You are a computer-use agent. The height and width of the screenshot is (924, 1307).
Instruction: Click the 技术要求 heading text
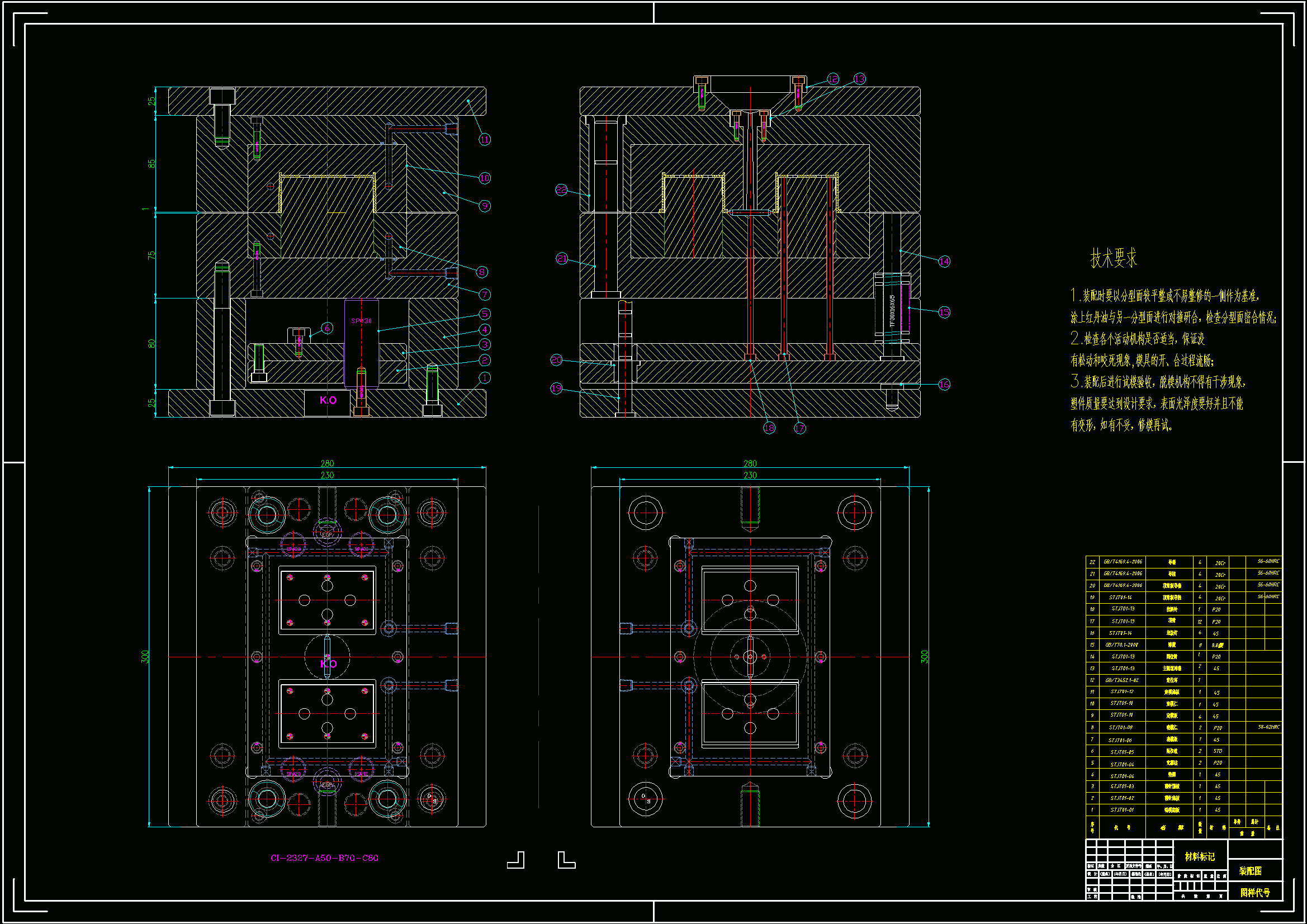[x=1113, y=258]
